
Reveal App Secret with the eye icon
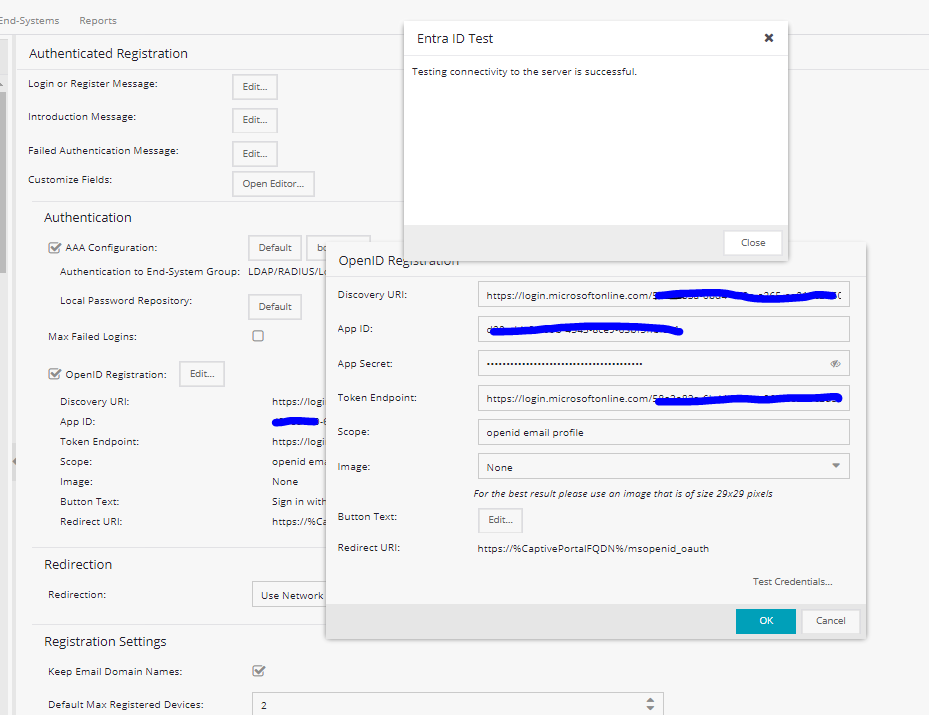[835, 364]
